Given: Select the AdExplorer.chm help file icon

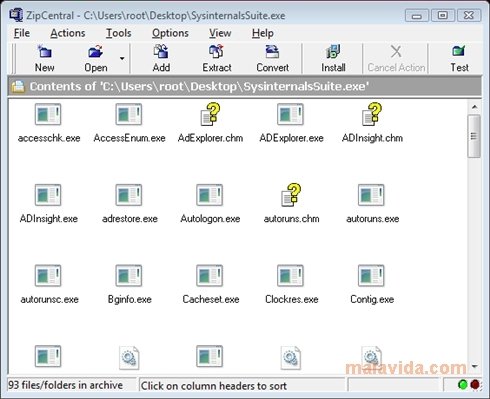Looking at the screenshot, I should click(x=210, y=114).
